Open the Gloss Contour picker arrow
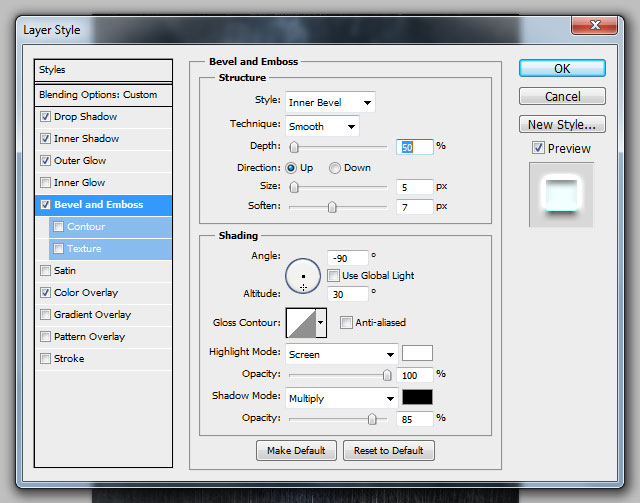Viewport: 640px width, 503px height. pos(321,323)
